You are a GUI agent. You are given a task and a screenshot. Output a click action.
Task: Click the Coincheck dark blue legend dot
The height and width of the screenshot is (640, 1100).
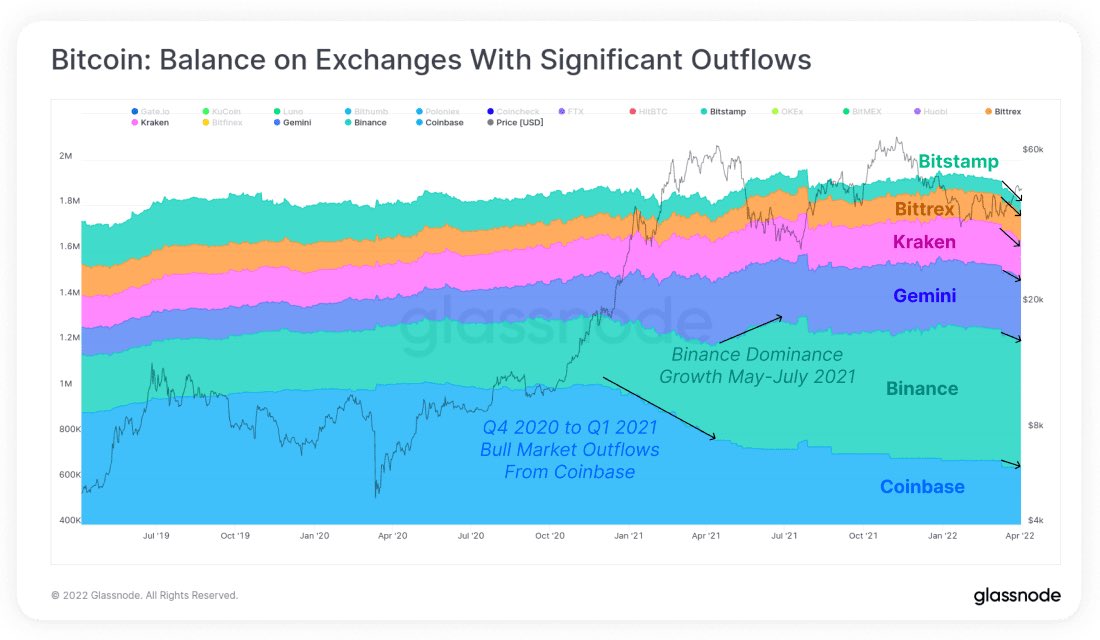[488, 111]
